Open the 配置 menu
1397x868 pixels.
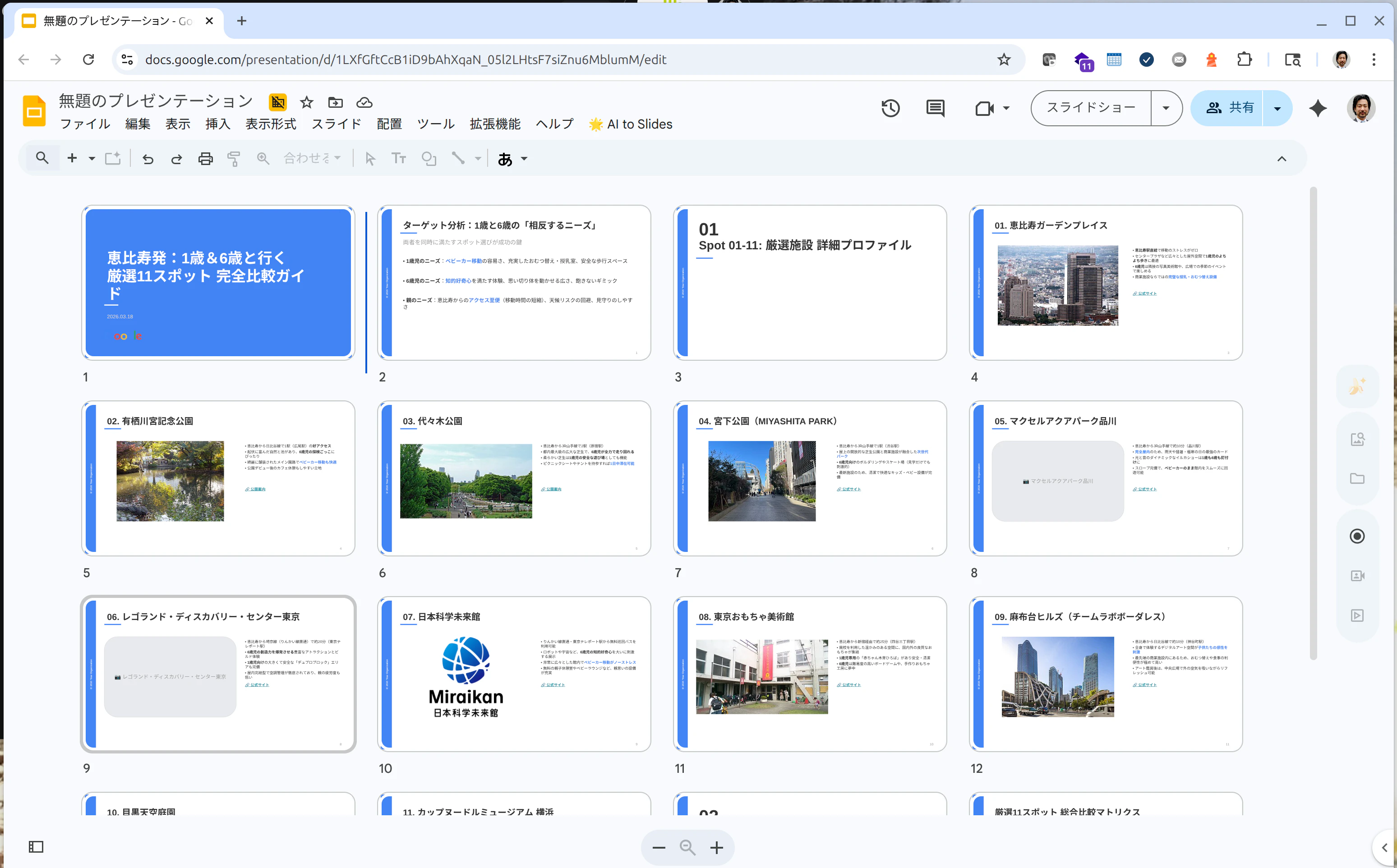(x=389, y=124)
